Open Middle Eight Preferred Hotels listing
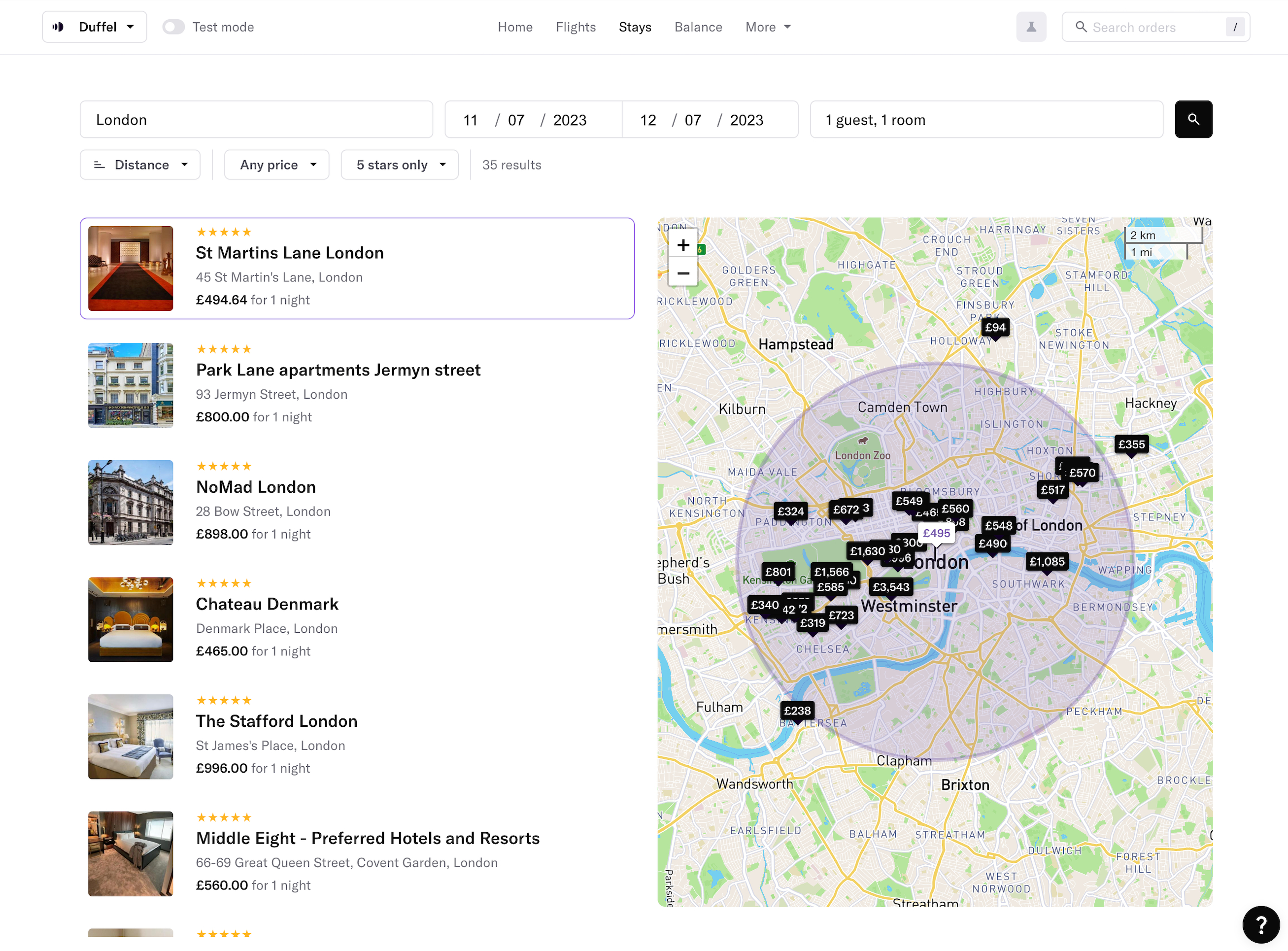The height and width of the screenshot is (951, 1288). (x=357, y=854)
